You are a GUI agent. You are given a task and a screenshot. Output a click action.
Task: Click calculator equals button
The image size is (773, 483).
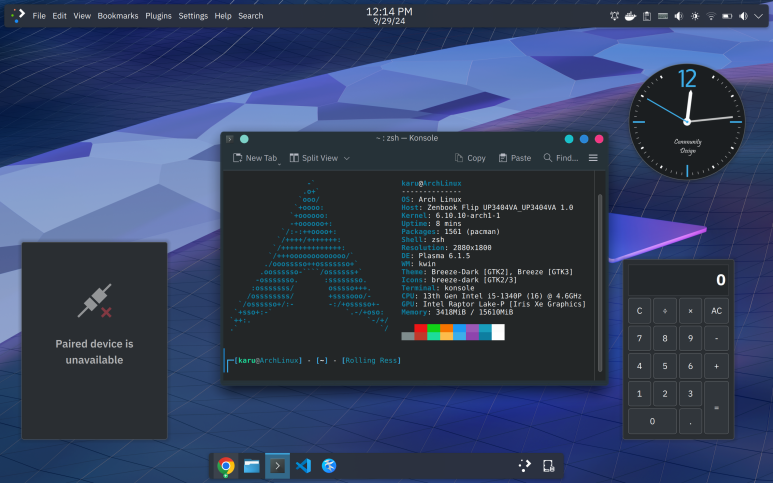[x=716, y=408]
